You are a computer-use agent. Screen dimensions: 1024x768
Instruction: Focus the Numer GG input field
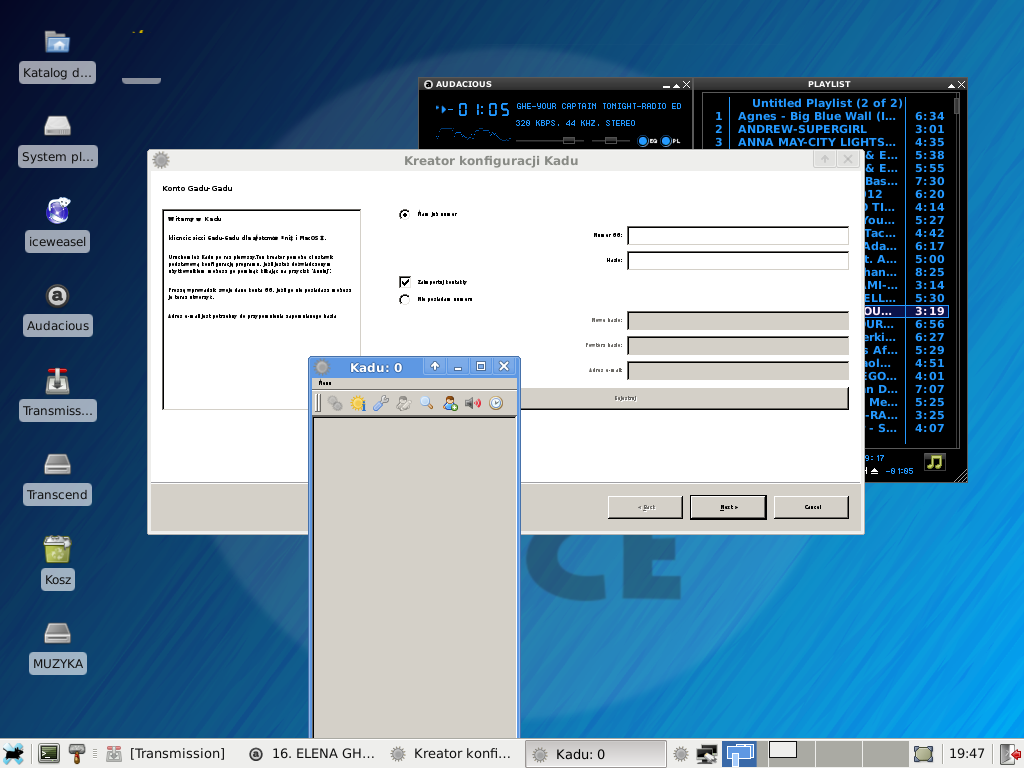[738, 235]
